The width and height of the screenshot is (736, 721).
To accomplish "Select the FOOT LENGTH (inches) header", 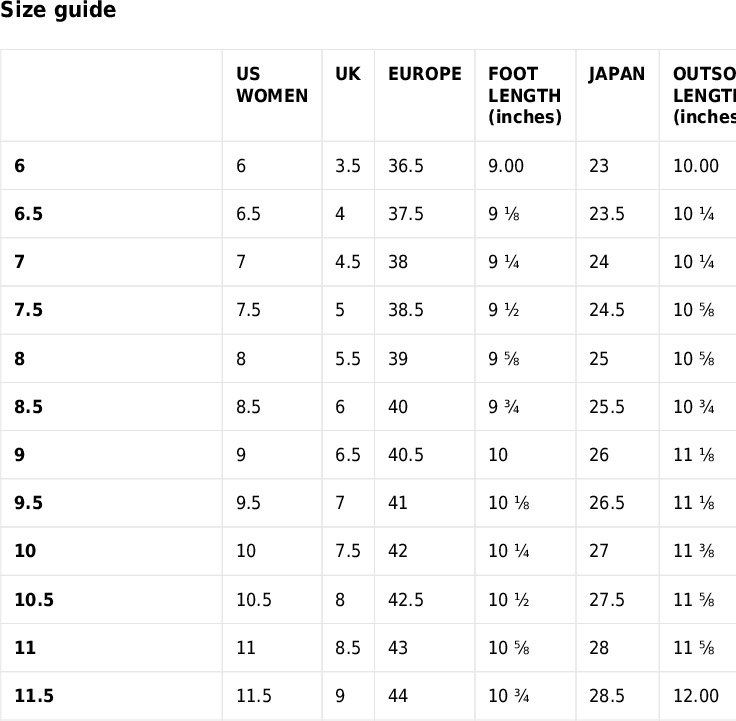I will coord(525,96).
